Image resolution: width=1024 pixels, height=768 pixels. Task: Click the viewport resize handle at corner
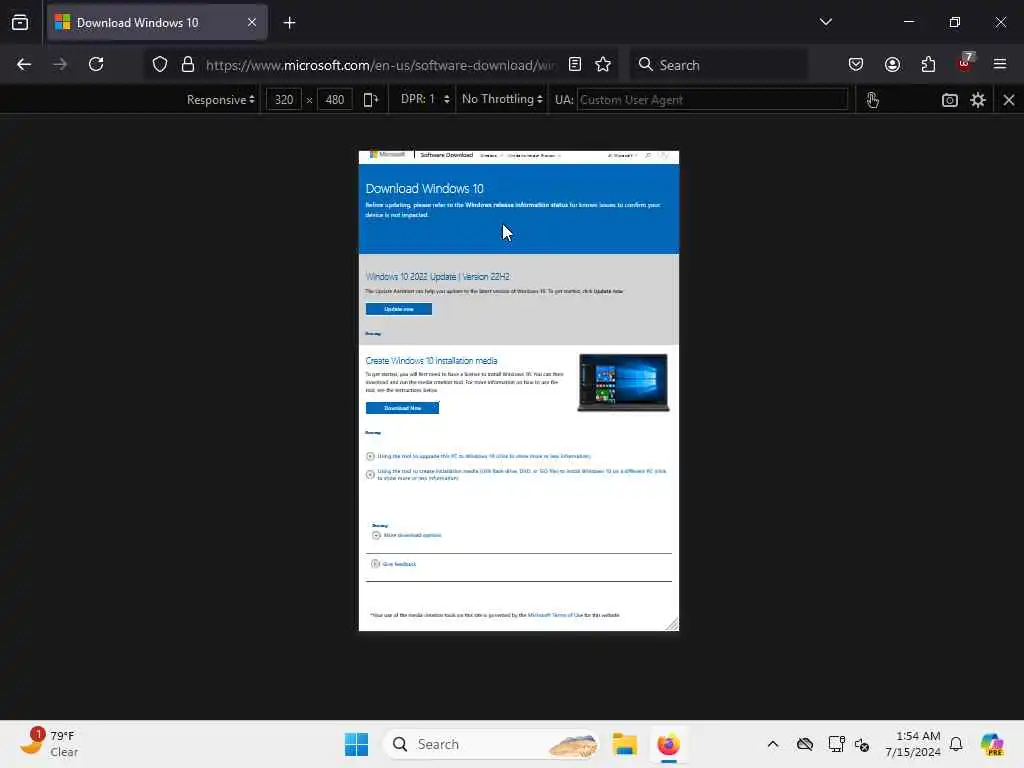pos(672,624)
